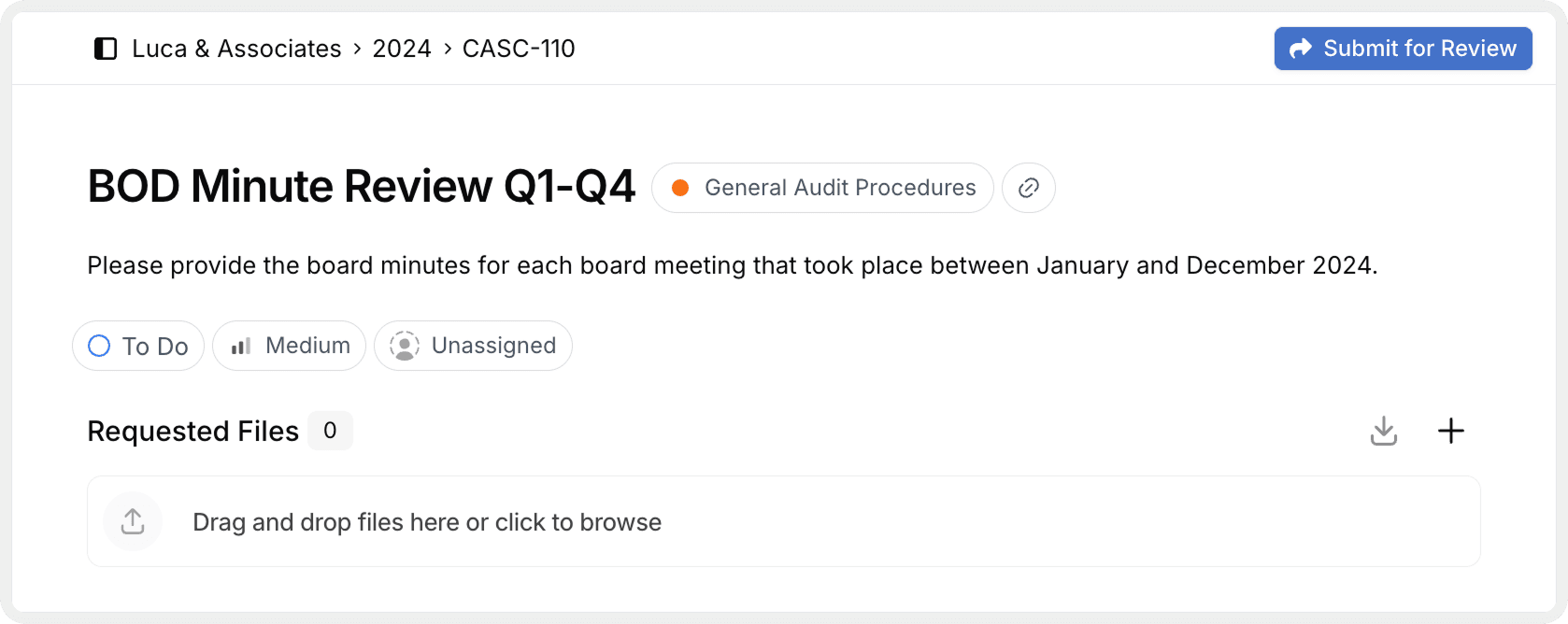Click the file count badge showing 0
Viewport: 1568px width, 624px height.
coord(330,431)
